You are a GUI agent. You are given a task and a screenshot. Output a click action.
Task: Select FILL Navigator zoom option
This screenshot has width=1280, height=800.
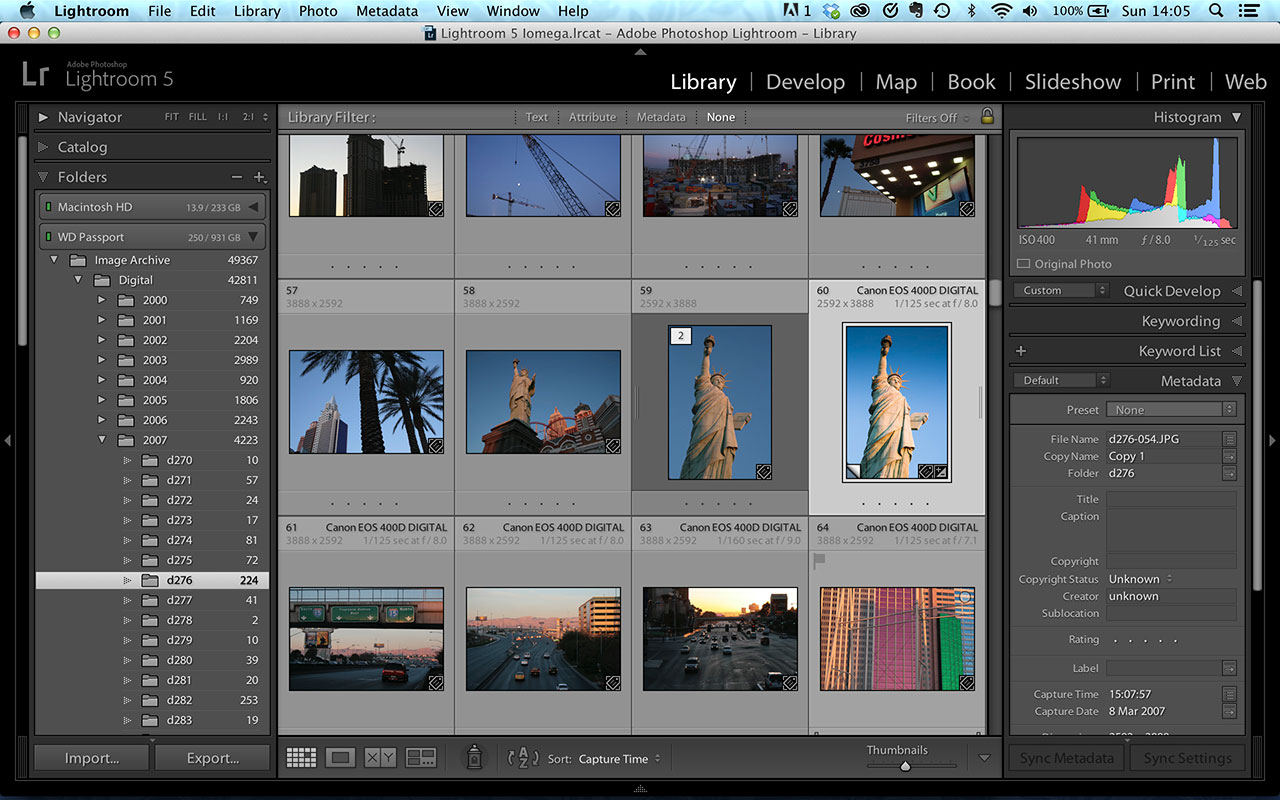tap(198, 117)
